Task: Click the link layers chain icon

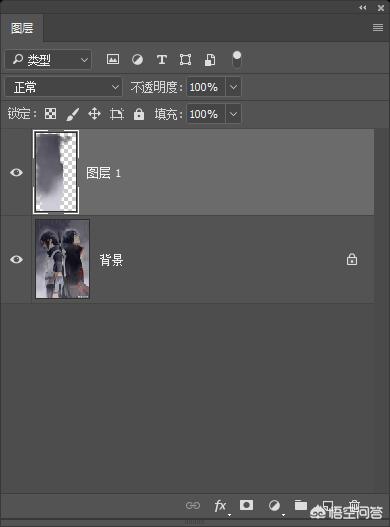Action: tap(193, 505)
